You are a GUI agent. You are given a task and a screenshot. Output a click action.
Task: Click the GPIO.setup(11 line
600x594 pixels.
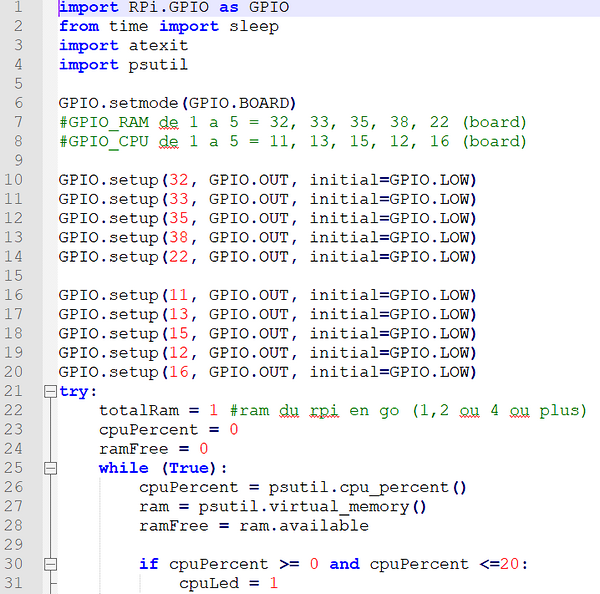click(x=267, y=295)
